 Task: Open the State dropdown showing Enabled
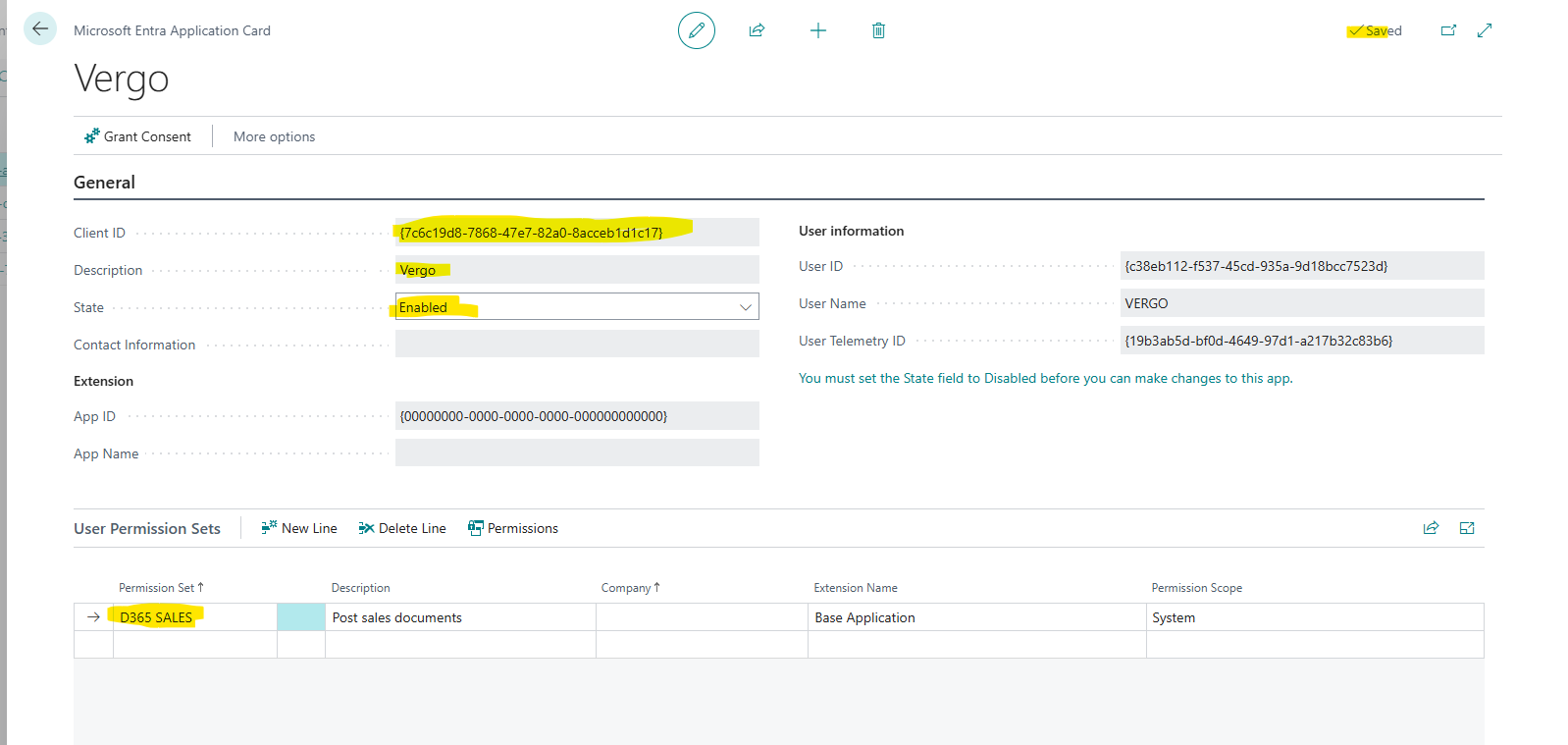(x=577, y=306)
